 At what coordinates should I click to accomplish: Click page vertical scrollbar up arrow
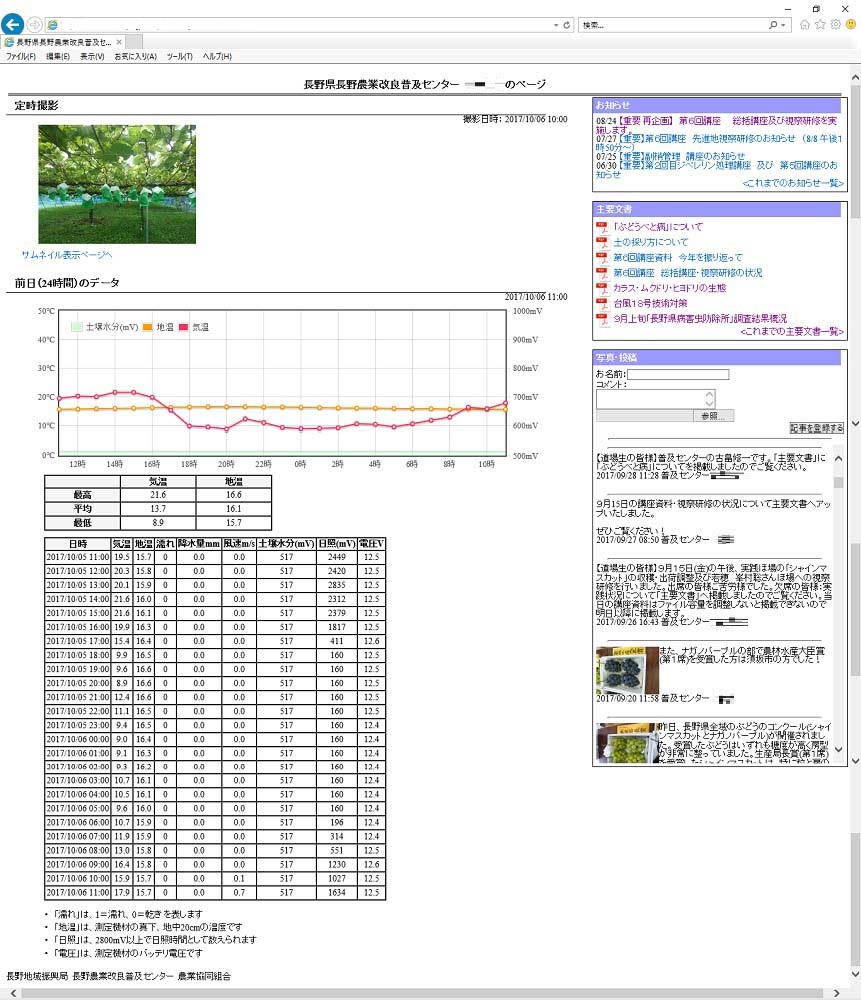click(855, 77)
